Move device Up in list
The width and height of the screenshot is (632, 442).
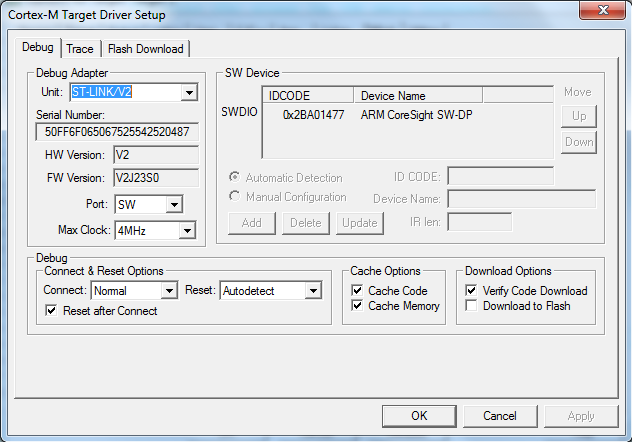click(x=579, y=116)
